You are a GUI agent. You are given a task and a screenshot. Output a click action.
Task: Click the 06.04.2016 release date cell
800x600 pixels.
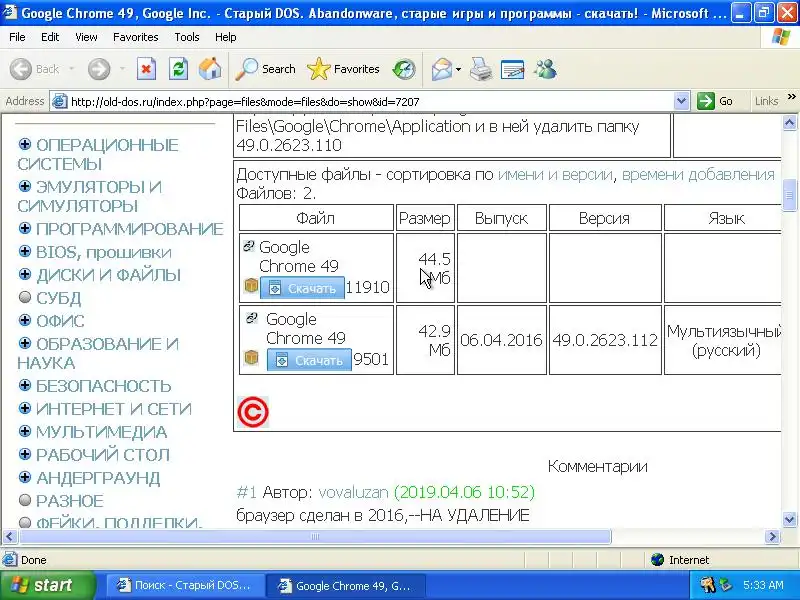[502, 340]
